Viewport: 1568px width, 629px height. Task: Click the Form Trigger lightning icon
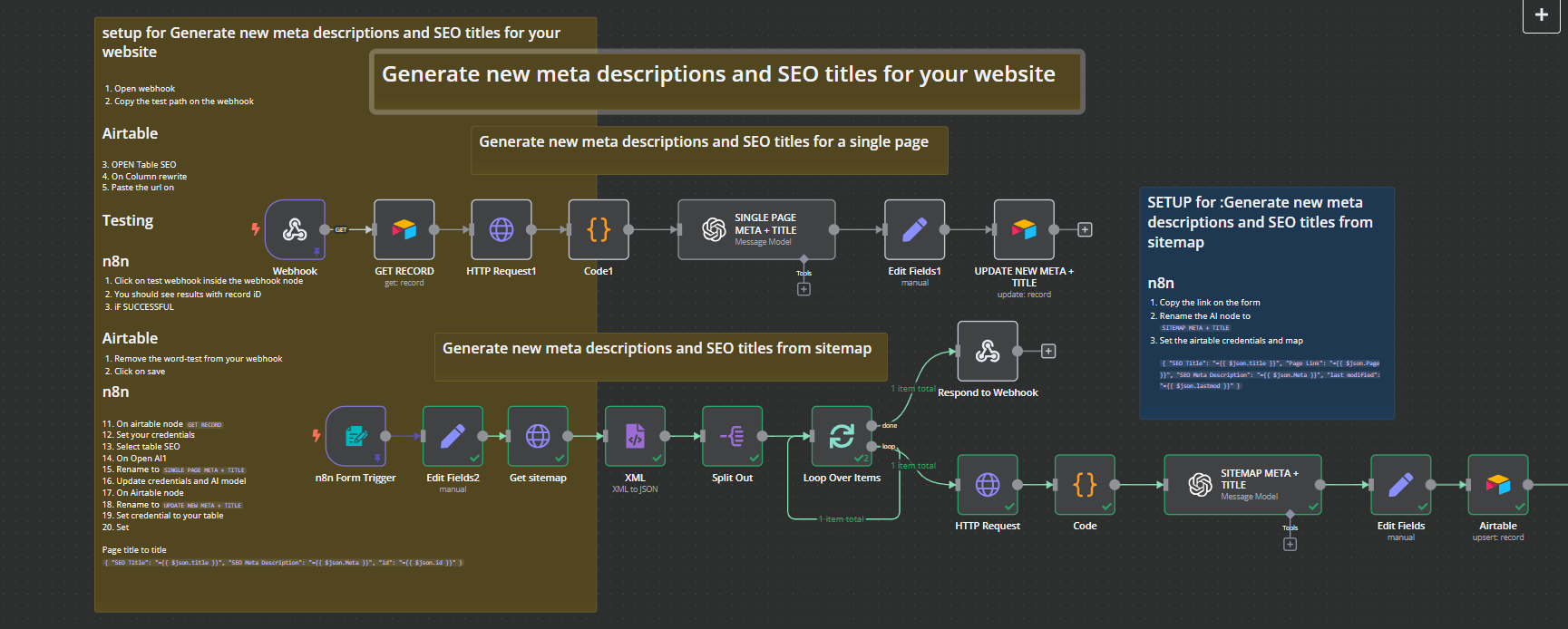tap(317, 436)
